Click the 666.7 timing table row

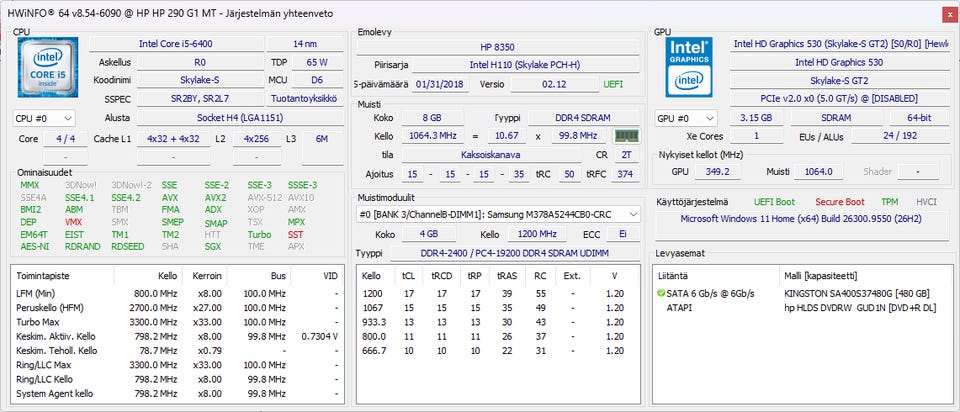click(x=498, y=351)
